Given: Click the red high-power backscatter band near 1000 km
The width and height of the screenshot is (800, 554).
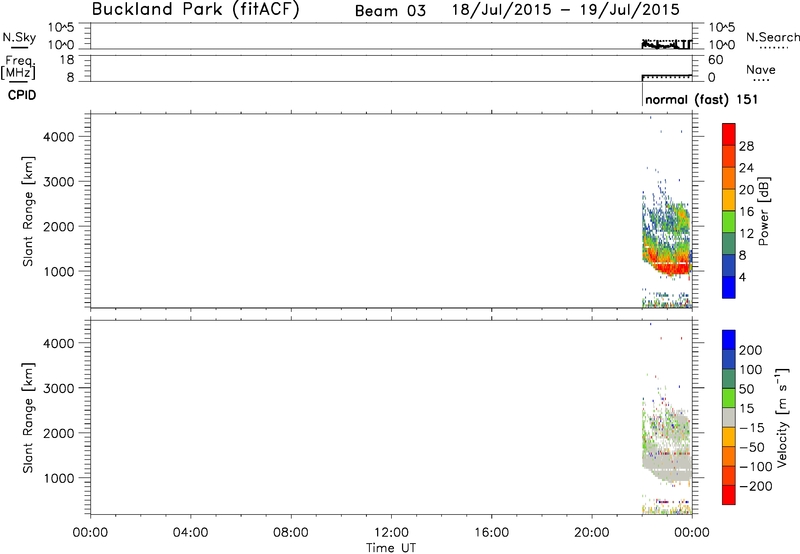Looking at the screenshot, I should [673, 267].
